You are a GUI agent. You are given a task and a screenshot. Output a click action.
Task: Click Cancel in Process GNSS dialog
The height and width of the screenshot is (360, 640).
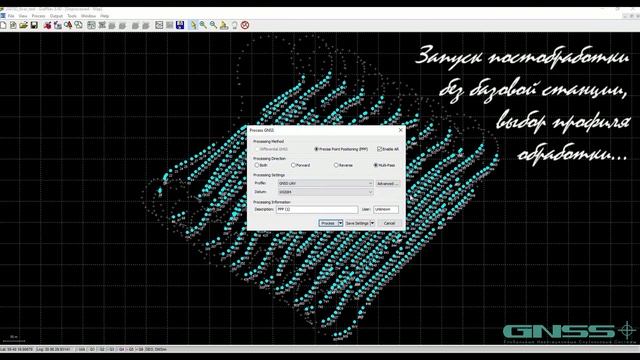click(x=389, y=223)
